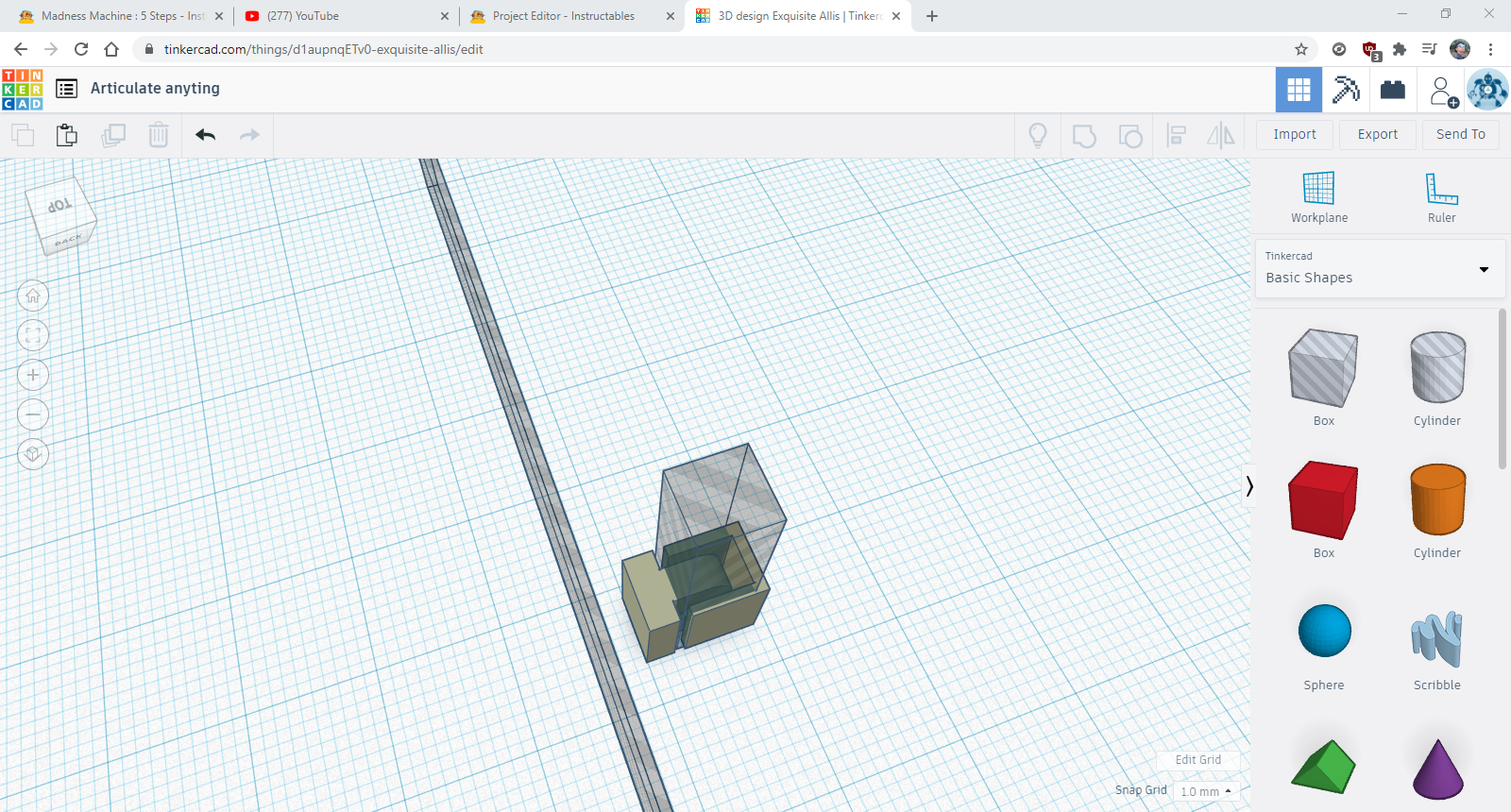Pick the purple Cone shape
1511x812 pixels.
coord(1437,769)
